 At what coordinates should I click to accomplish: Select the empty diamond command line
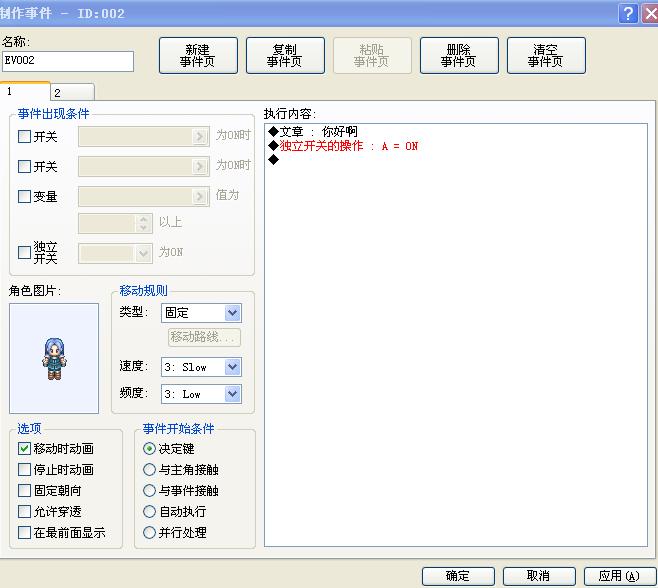(x=456, y=159)
